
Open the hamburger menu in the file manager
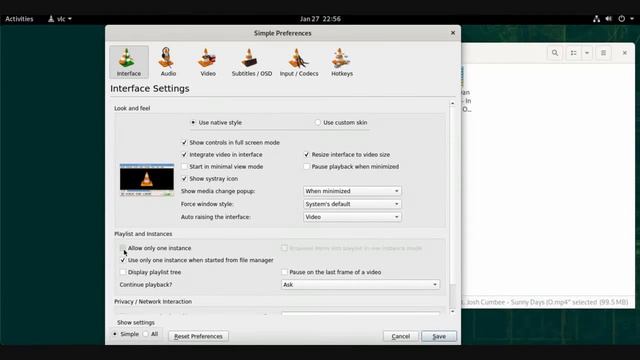pyautogui.click(x=603, y=53)
